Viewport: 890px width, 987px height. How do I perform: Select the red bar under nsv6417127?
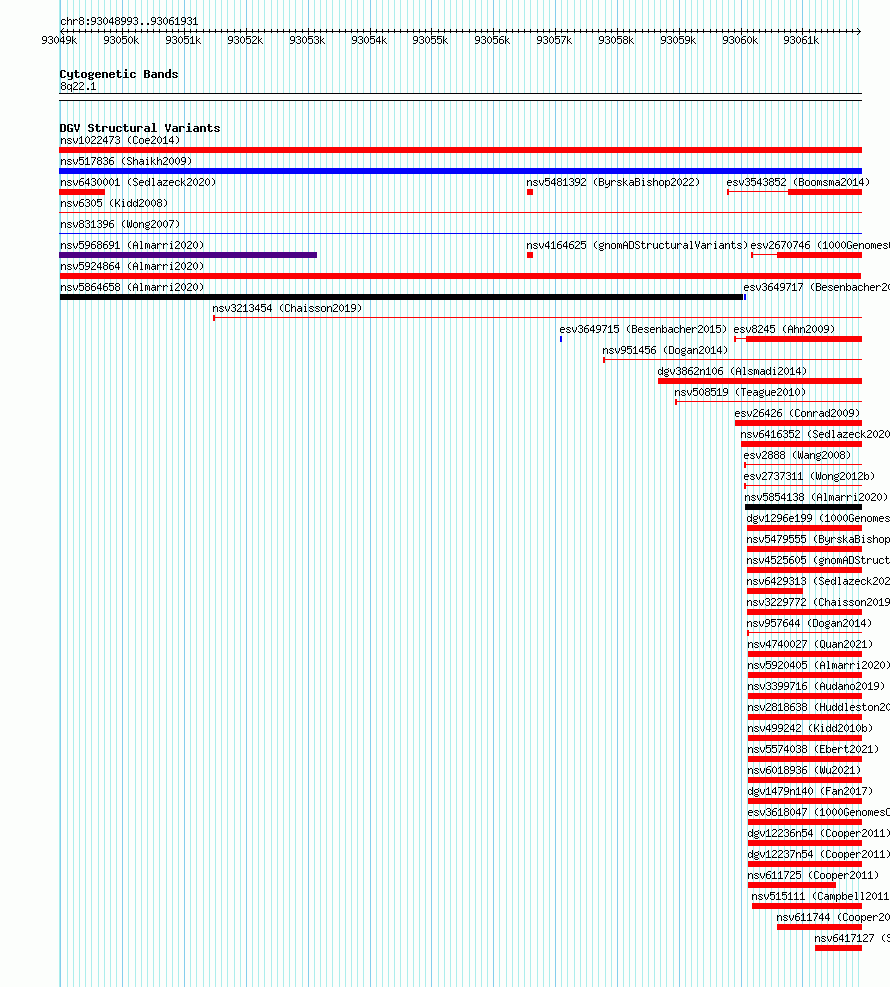[x=838, y=948]
